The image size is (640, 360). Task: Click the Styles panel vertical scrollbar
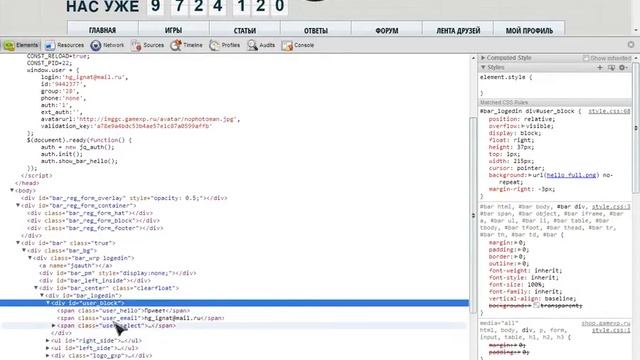(636, 127)
